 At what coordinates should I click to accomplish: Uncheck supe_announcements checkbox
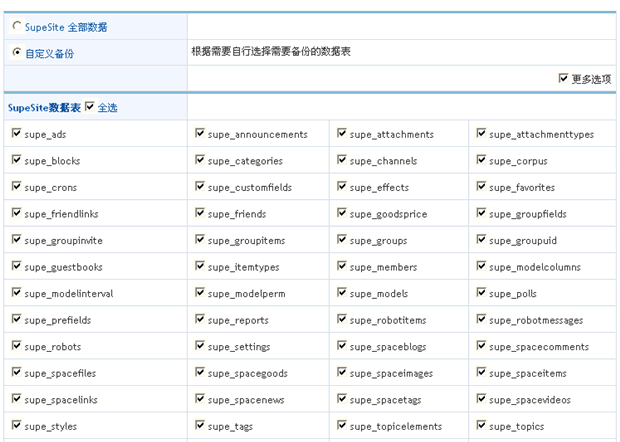pyautogui.click(x=200, y=133)
